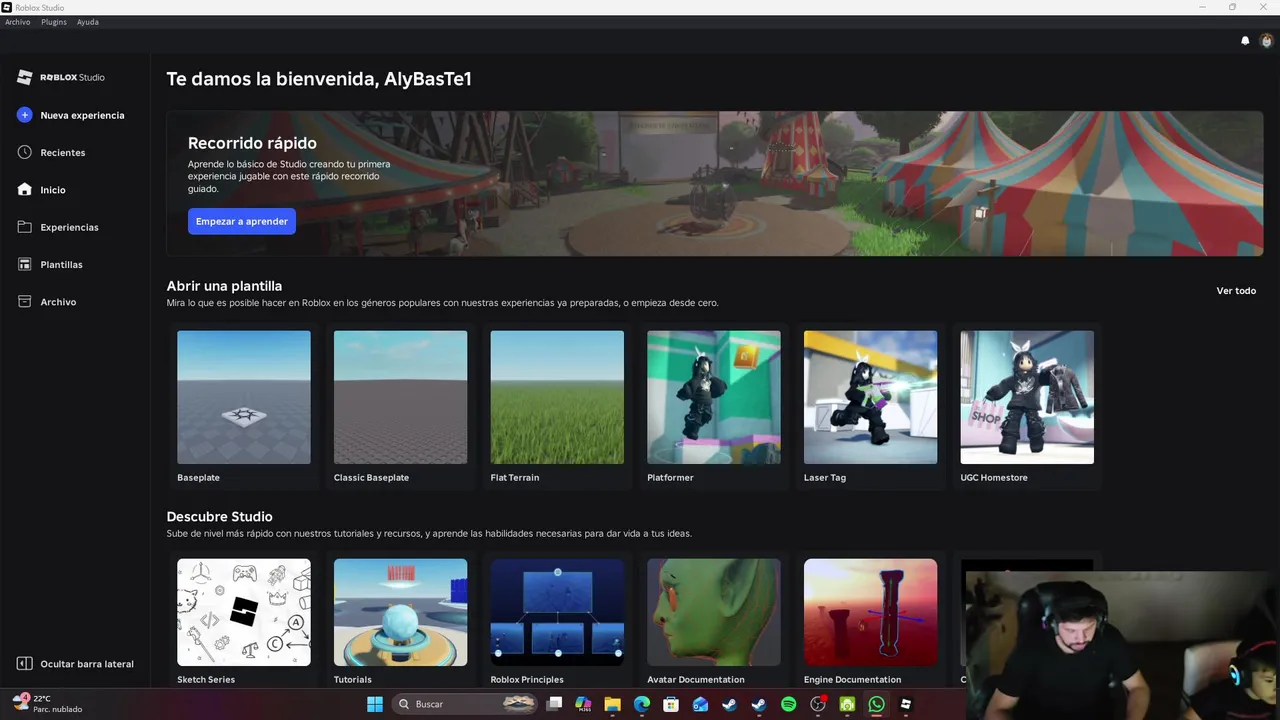Open the Roblox Principles card thumbnail
1280x720 pixels.
click(557, 612)
